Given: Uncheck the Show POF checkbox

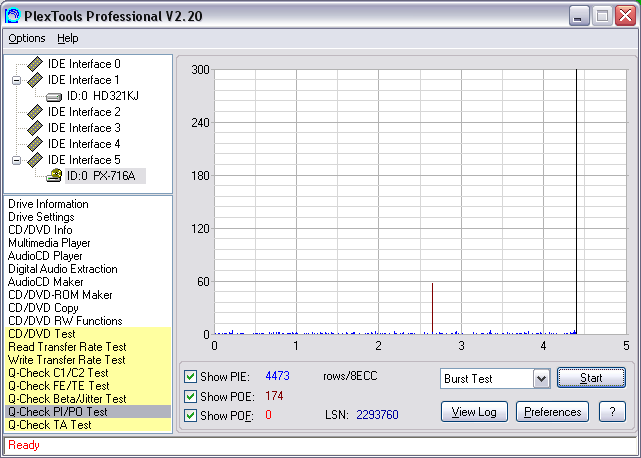Looking at the screenshot, I should [x=190, y=415].
